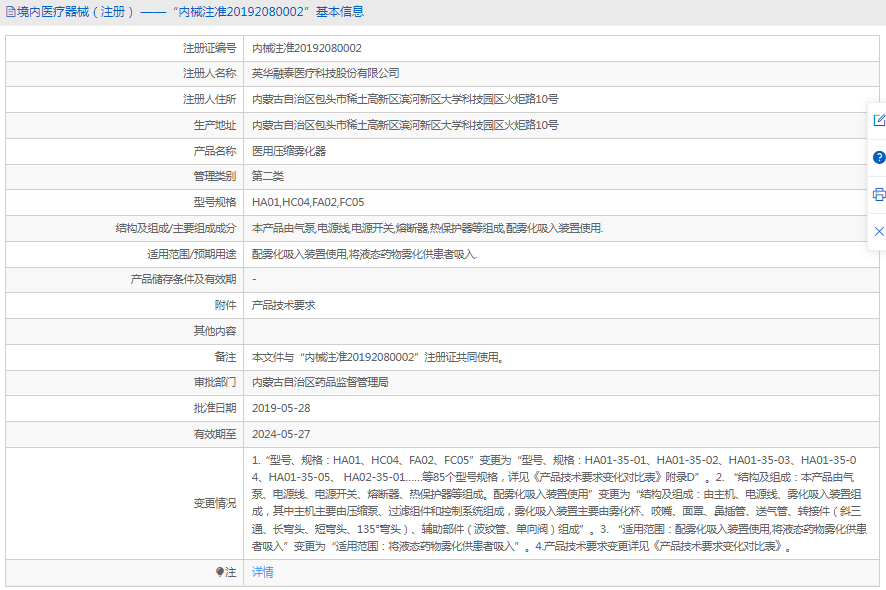Click the 注册证编号 row label

(210, 49)
